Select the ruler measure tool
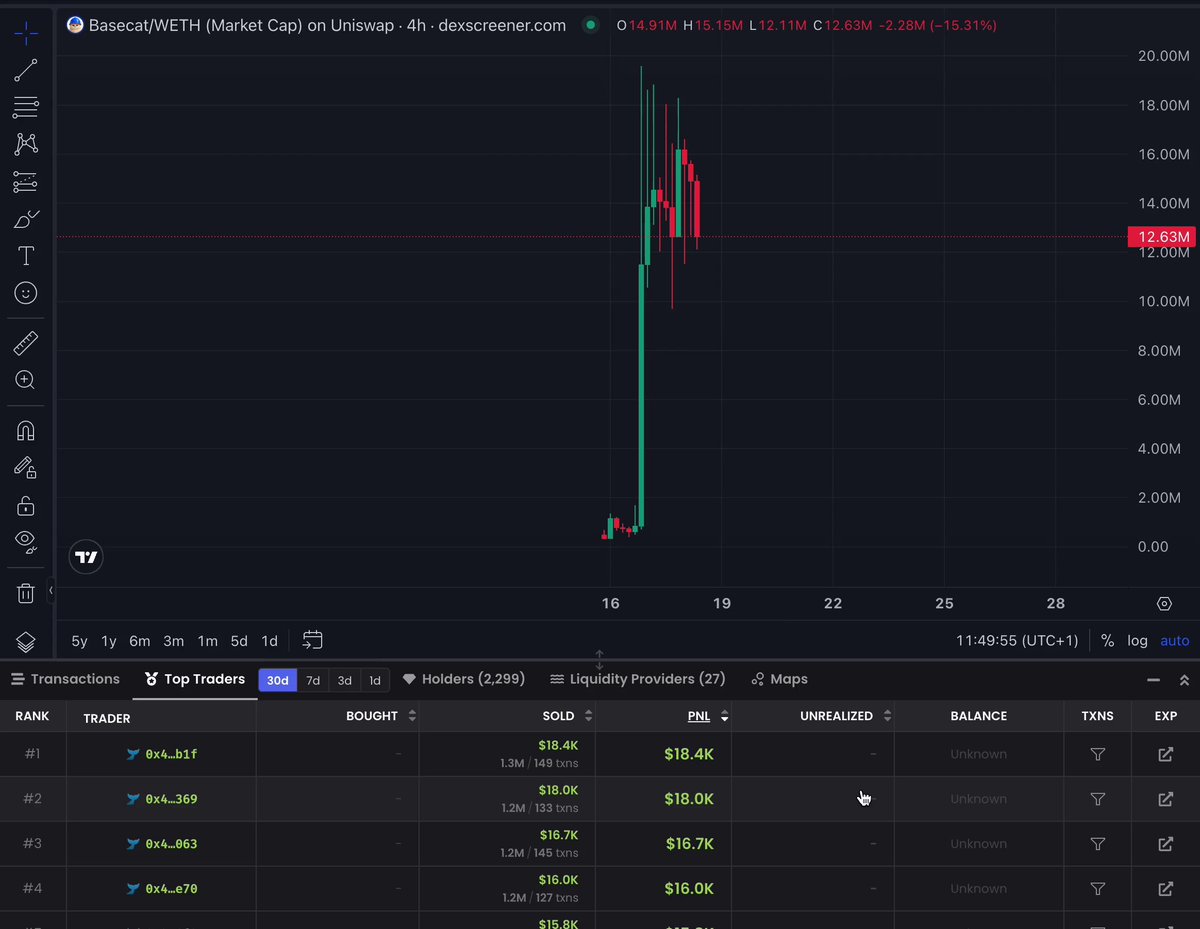 pyautogui.click(x=26, y=344)
